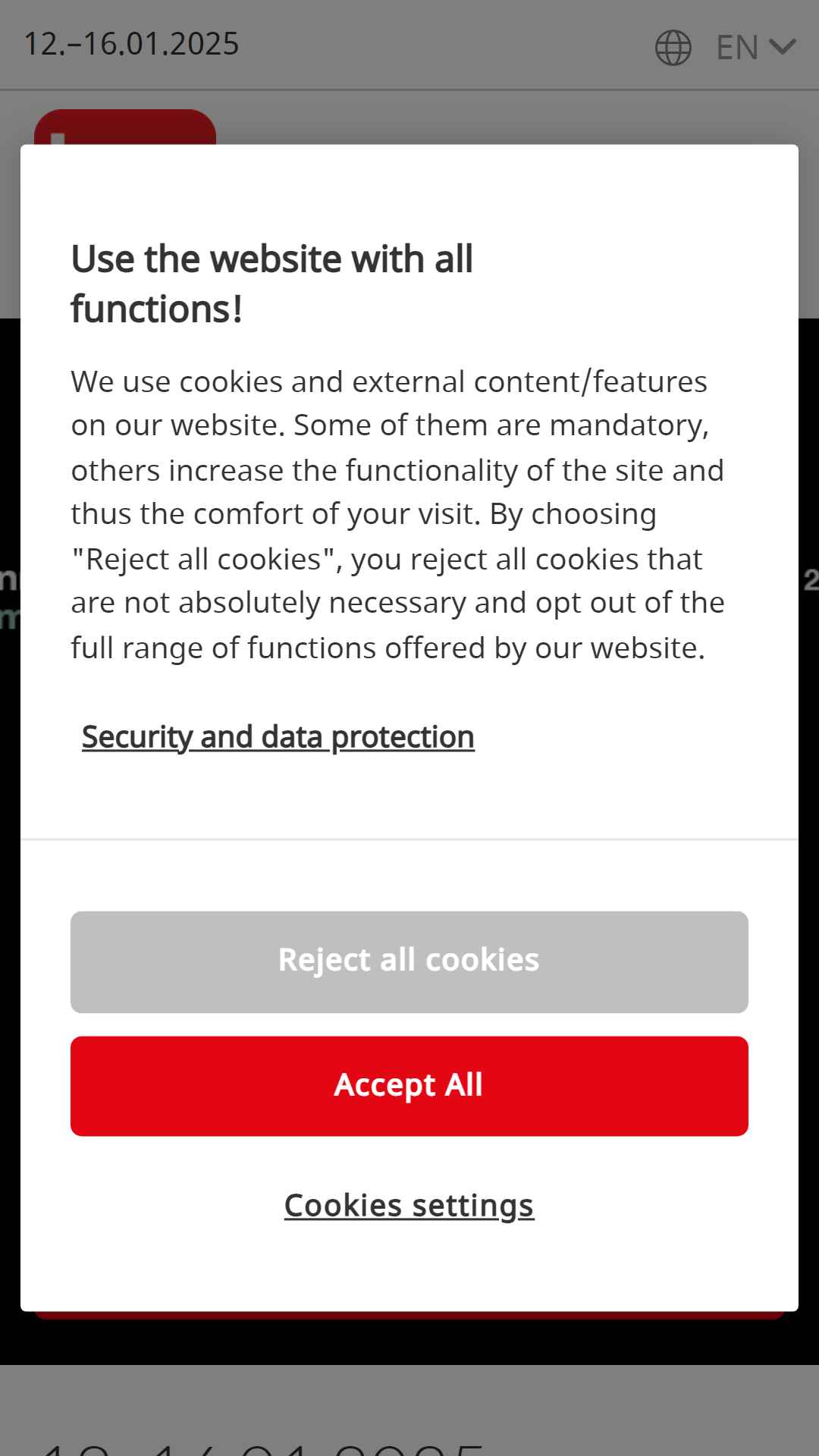Click the globe language icon
This screenshot has height=1456, width=819.
673,48
